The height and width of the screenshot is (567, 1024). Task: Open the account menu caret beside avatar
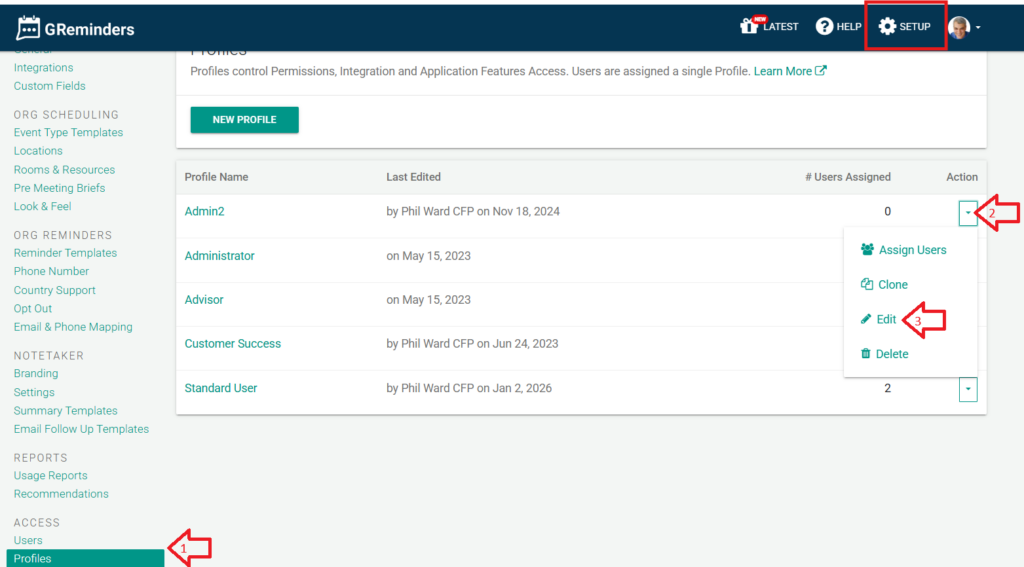click(978, 28)
